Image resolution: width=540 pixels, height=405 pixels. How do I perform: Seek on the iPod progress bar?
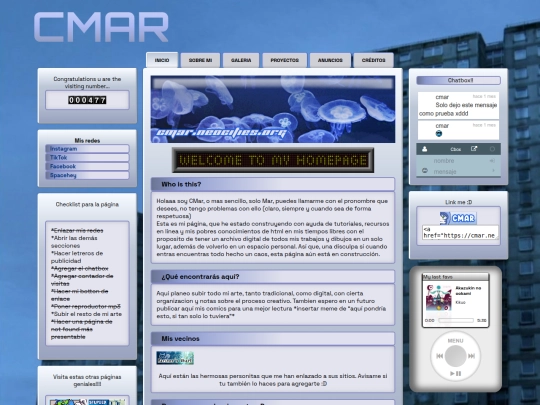(456, 321)
